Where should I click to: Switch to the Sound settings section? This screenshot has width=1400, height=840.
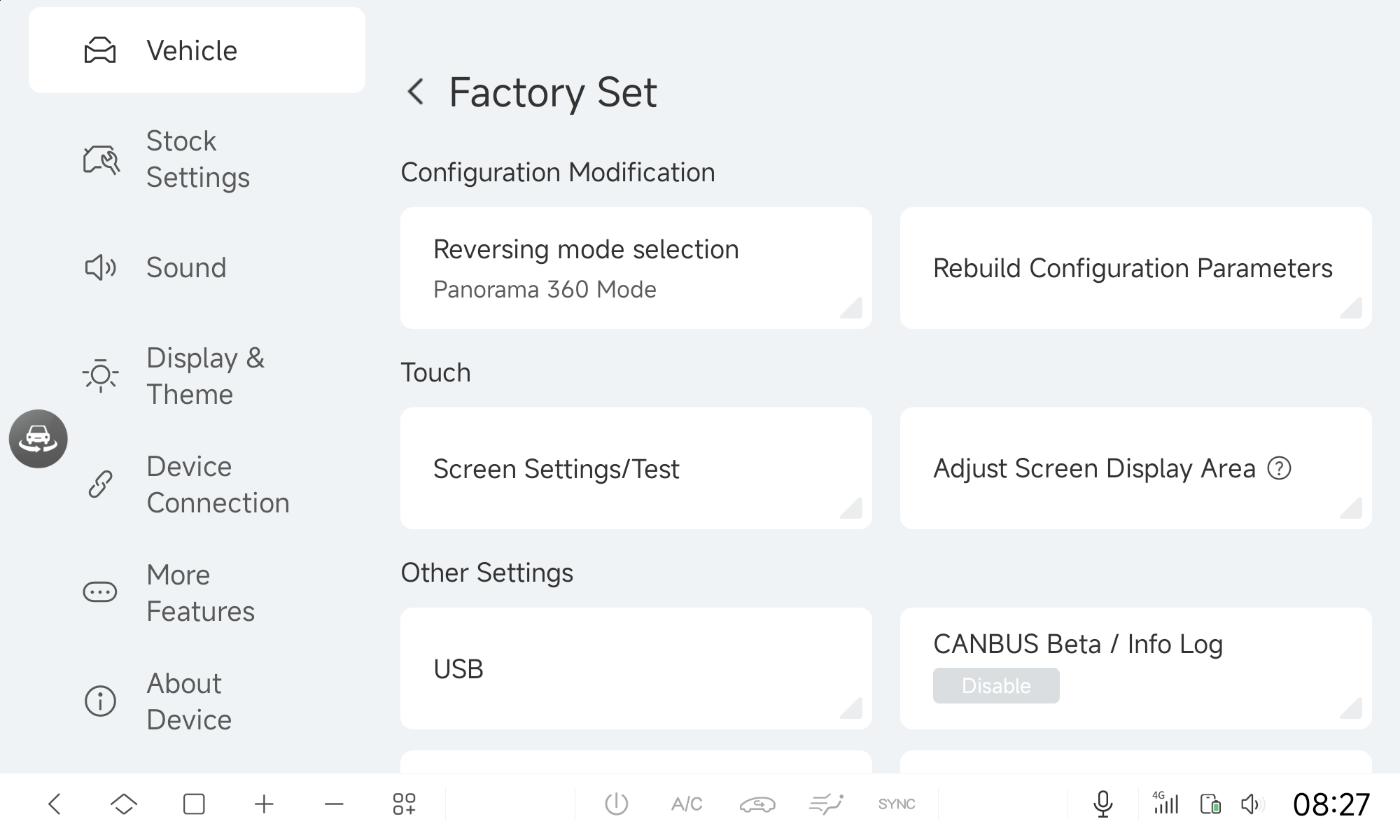[185, 267]
